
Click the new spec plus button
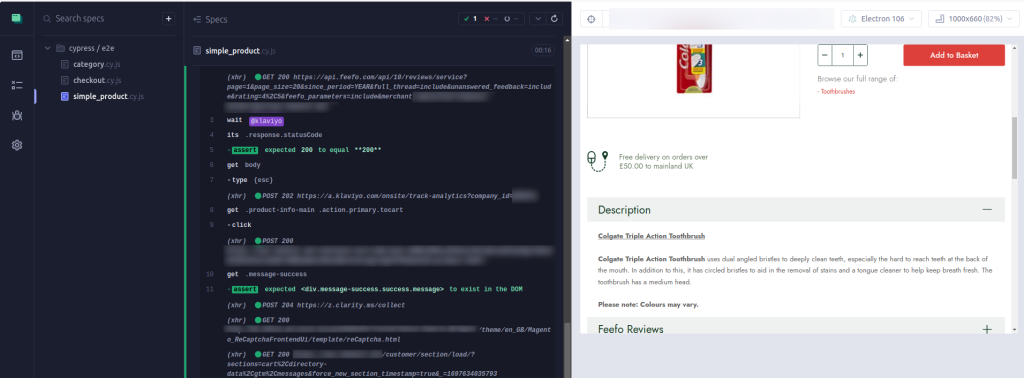pyautogui.click(x=168, y=19)
